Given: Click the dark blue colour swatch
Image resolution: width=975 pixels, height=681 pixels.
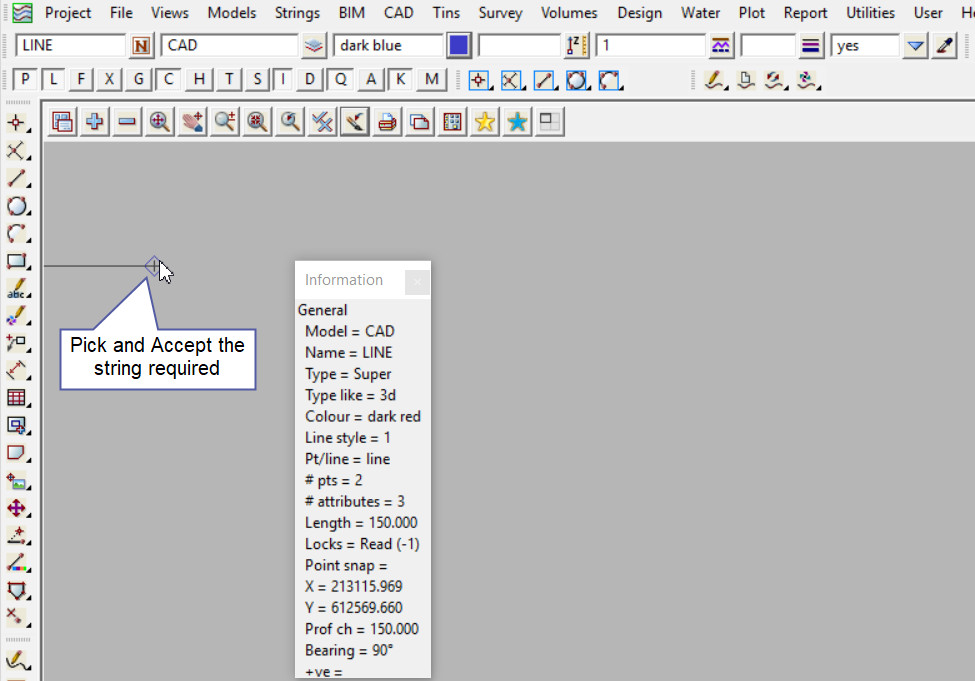Looking at the screenshot, I should click(x=459, y=46).
